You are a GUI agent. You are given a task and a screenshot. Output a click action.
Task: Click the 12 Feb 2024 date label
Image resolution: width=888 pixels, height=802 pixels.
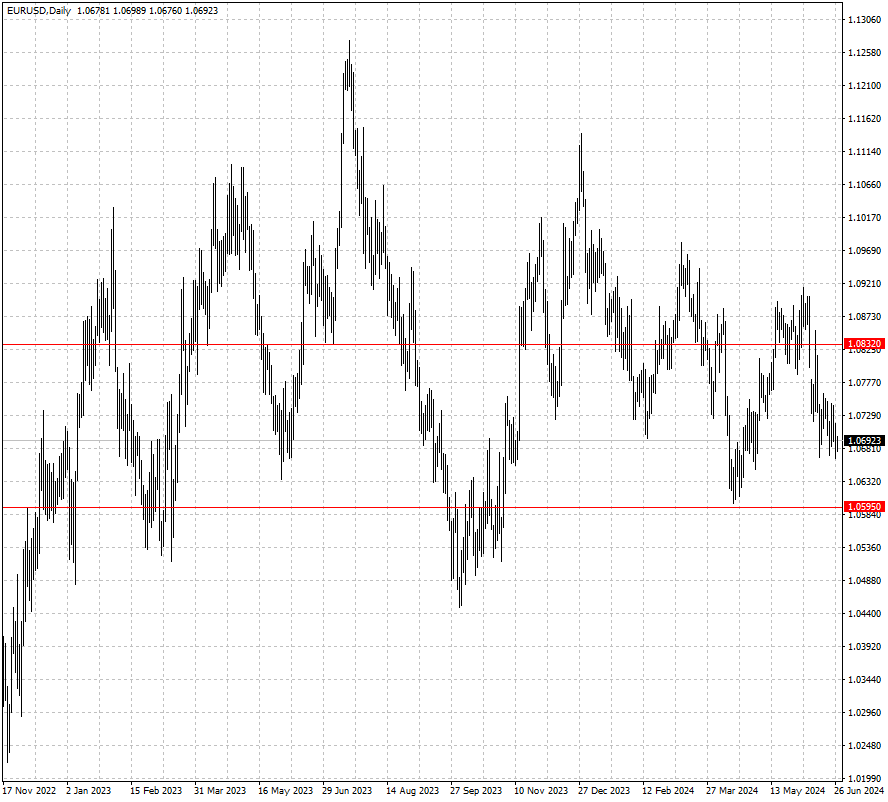pos(668,790)
